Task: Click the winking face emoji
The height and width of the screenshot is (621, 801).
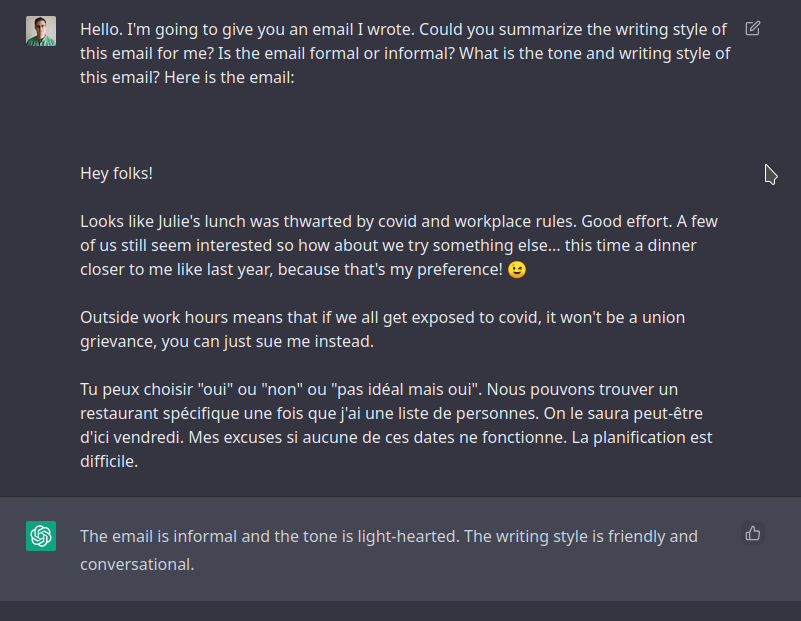Action: (x=517, y=269)
